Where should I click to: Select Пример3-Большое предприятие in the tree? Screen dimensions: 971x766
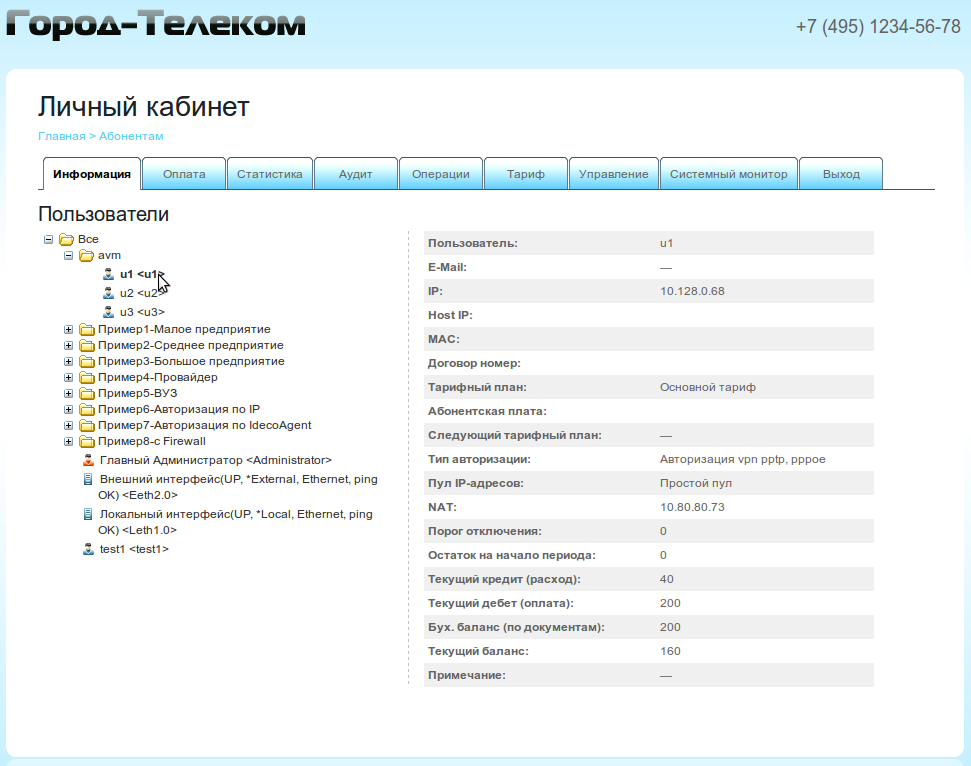tap(191, 362)
